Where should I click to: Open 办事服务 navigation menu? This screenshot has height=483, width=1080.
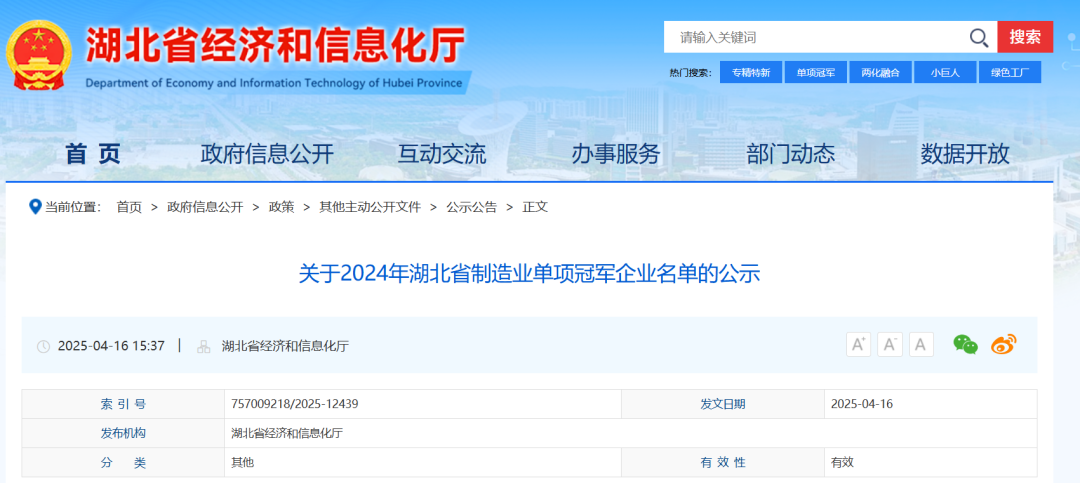click(x=616, y=154)
